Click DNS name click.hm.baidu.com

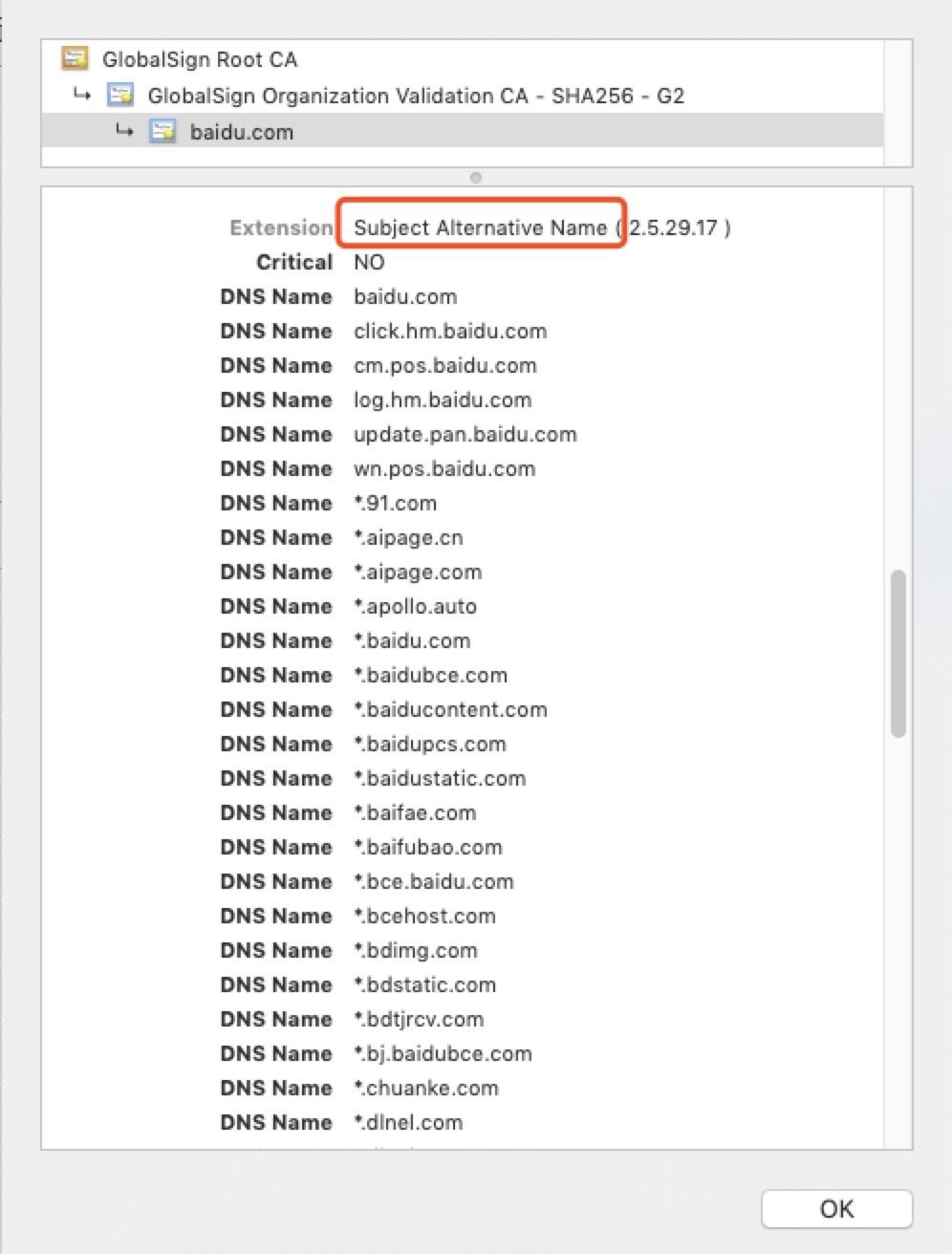450,331
